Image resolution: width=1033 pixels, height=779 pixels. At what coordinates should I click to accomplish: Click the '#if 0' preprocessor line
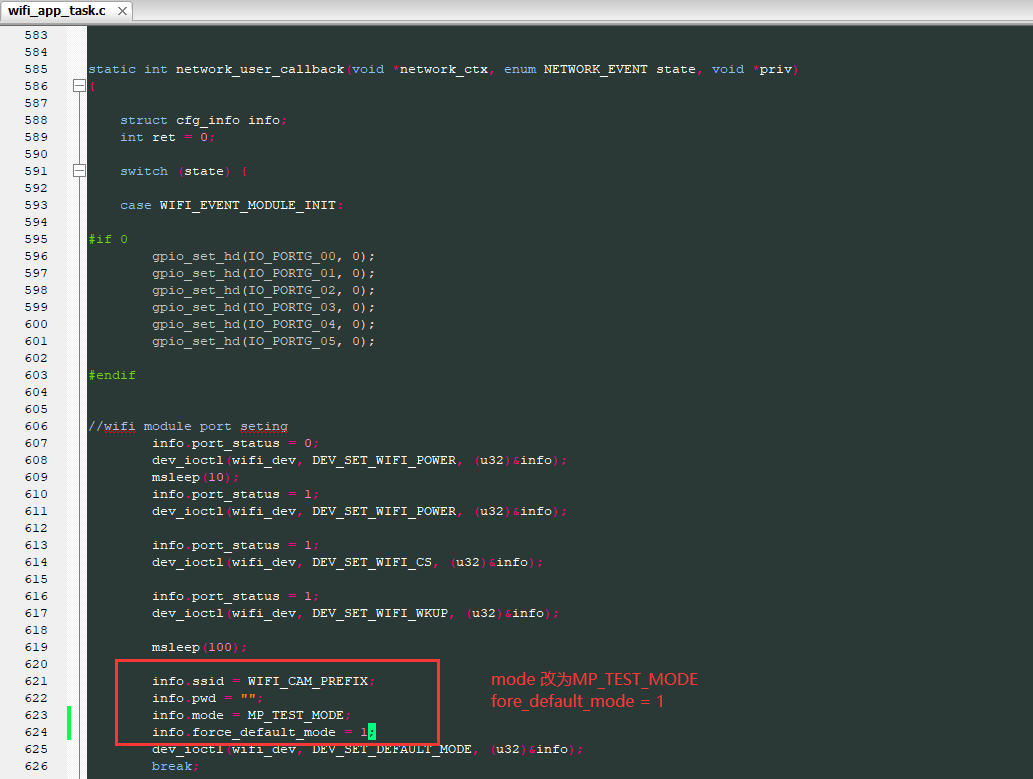click(x=108, y=239)
